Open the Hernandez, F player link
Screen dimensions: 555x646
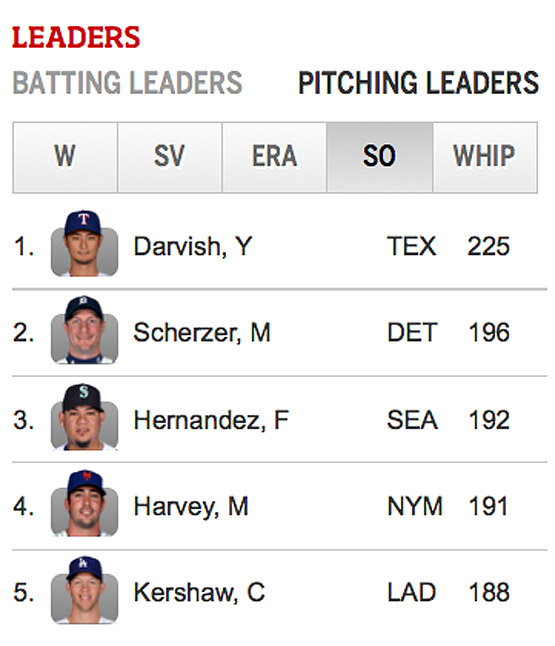[211, 420]
